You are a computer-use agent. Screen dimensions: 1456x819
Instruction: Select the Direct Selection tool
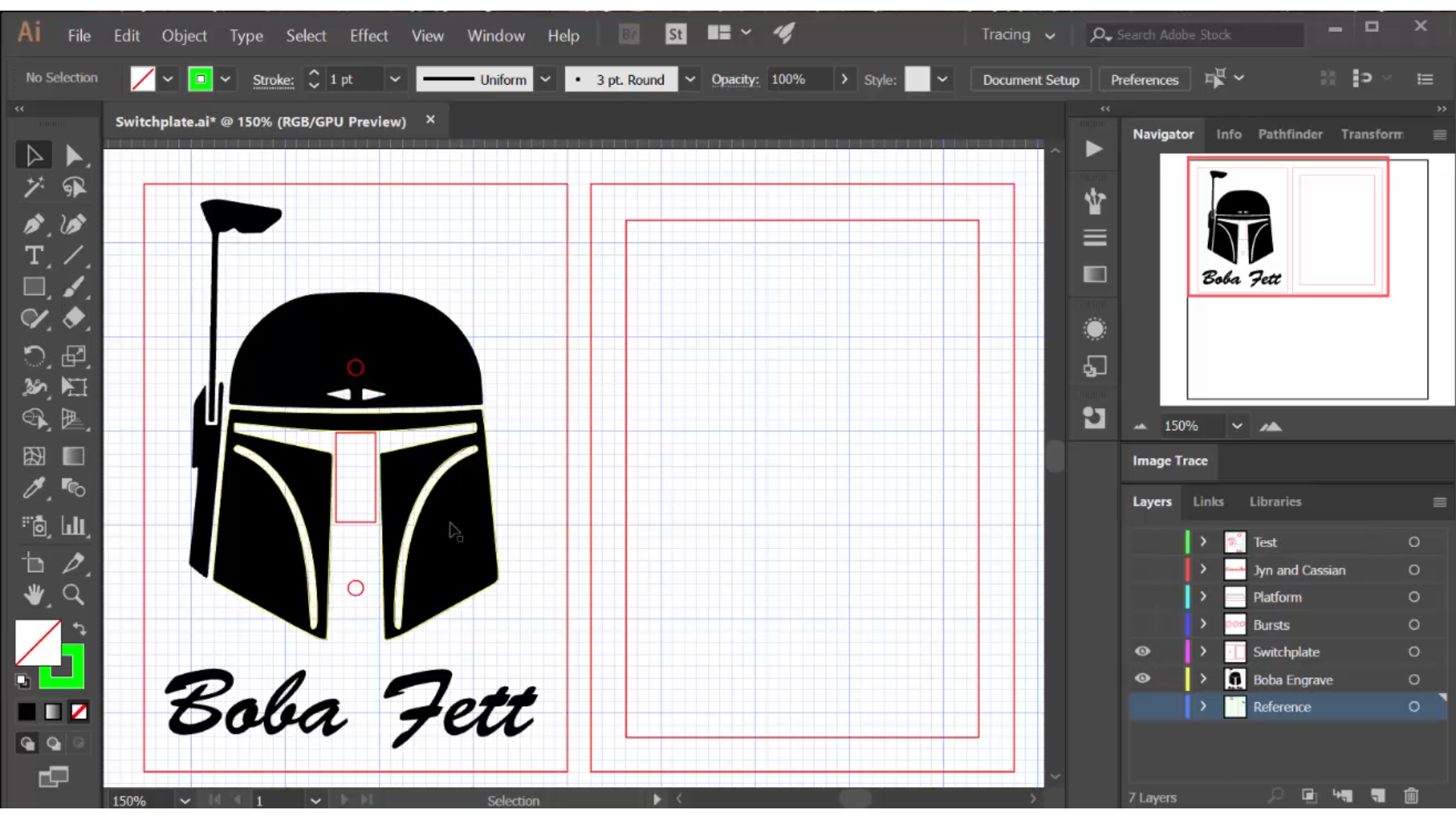point(74,155)
